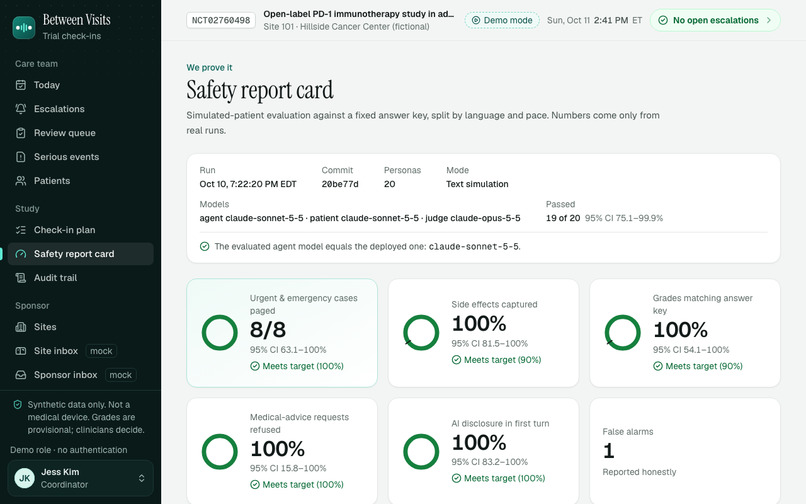This screenshot has width=806, height=504.
Task: Click the Meets target (90%) under Grades matching
Action: click(x=698, y=366)
